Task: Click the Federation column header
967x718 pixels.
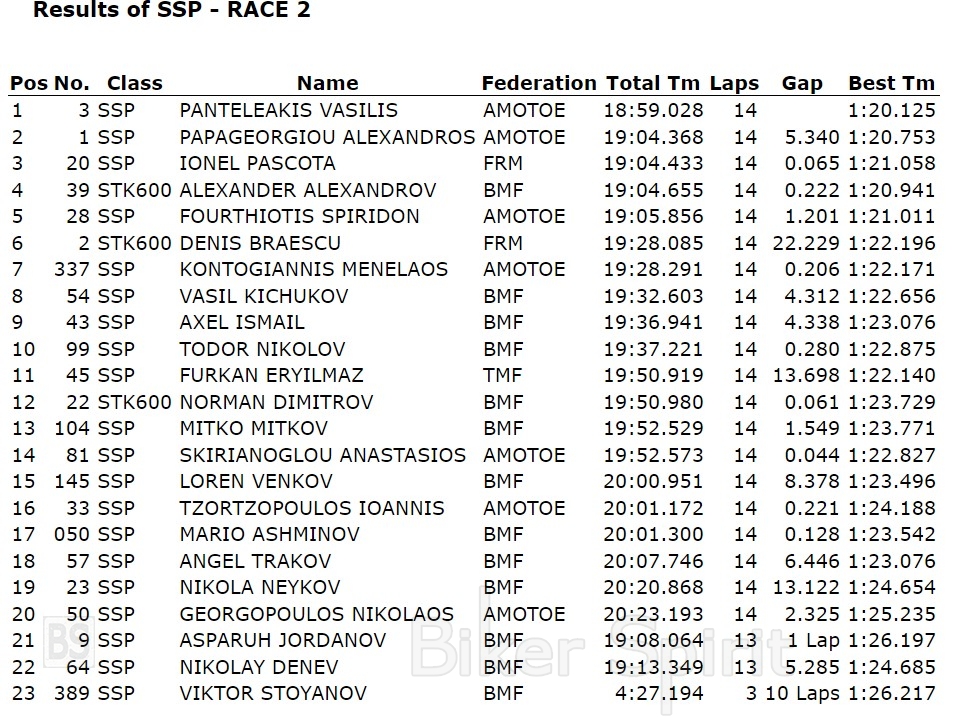Action: pyautogui.click(x=538, y=84)
